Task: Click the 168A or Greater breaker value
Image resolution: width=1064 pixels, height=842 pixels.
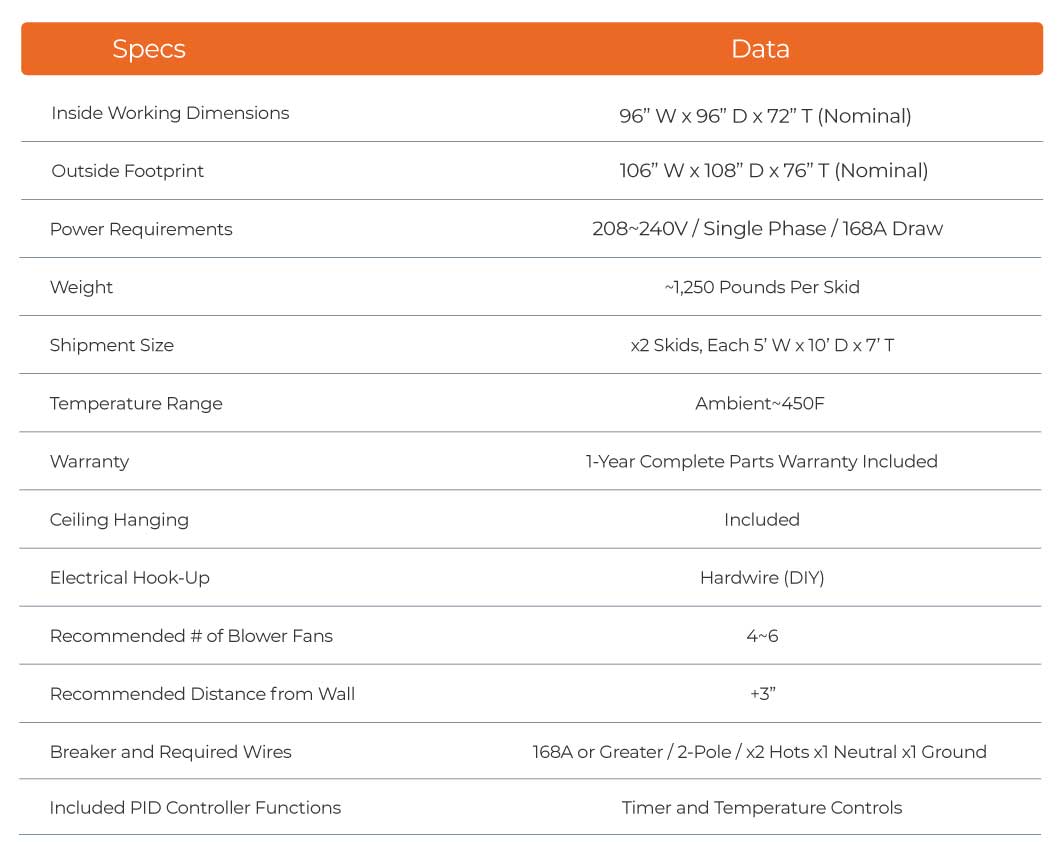Action: (759, 752)
